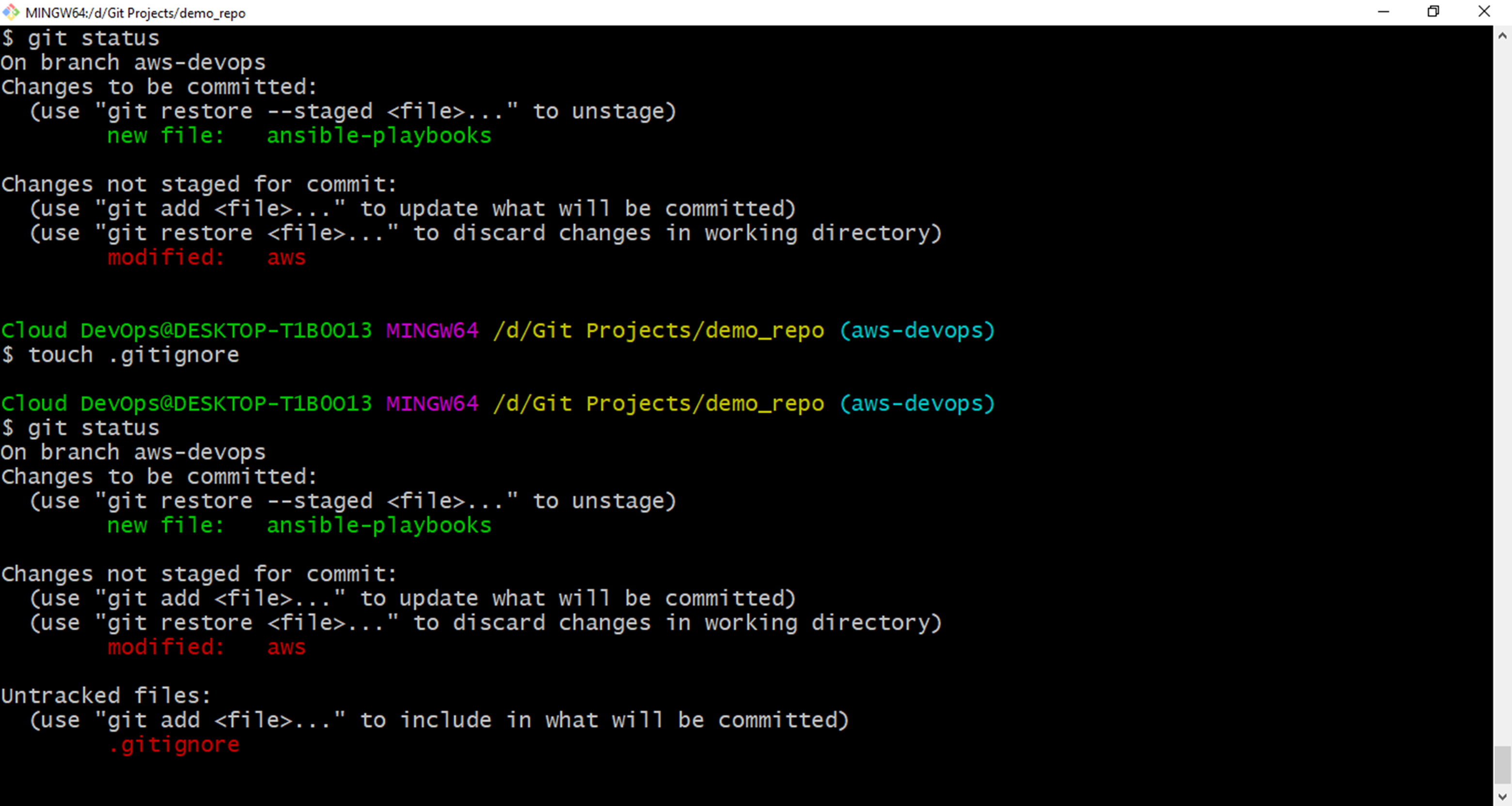Screen dimensions: 1512x806
Task: Click the Changes to be committed heading
Action: pos(159,86)
